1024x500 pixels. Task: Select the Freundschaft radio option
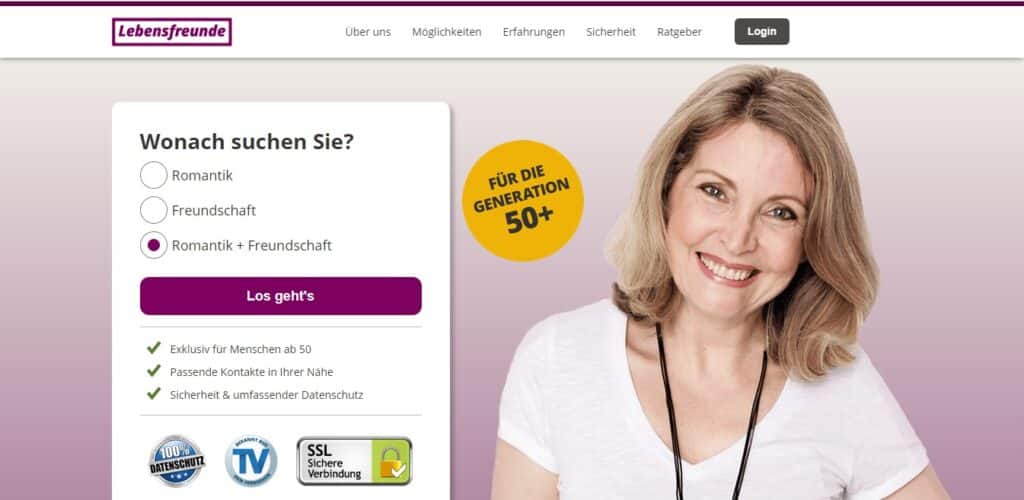pos(153,210)
